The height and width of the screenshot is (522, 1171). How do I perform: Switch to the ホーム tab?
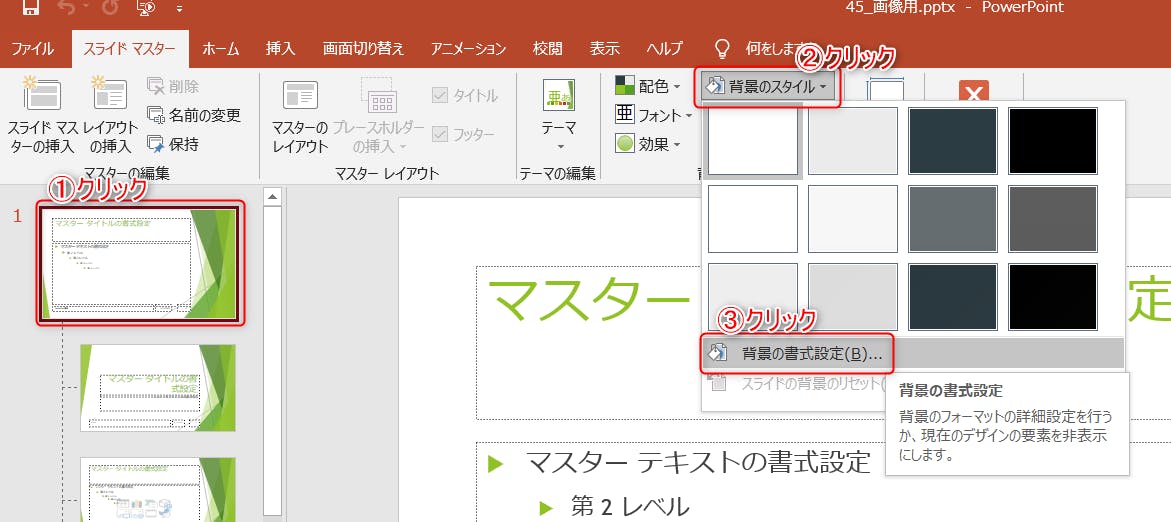pos(220,49)
